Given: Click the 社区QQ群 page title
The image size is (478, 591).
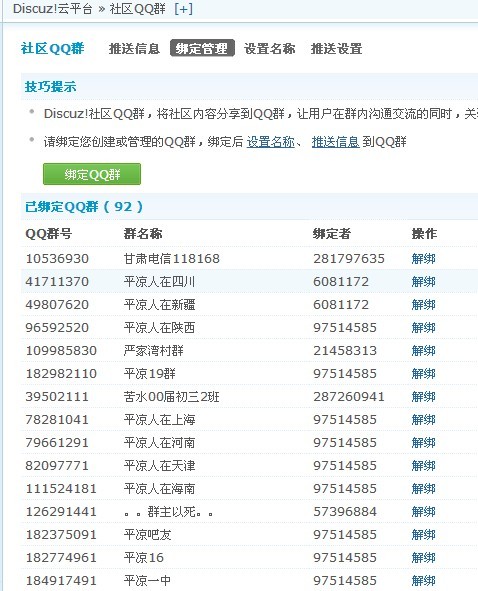Looking at the screenshot, I should pos(53,49).
